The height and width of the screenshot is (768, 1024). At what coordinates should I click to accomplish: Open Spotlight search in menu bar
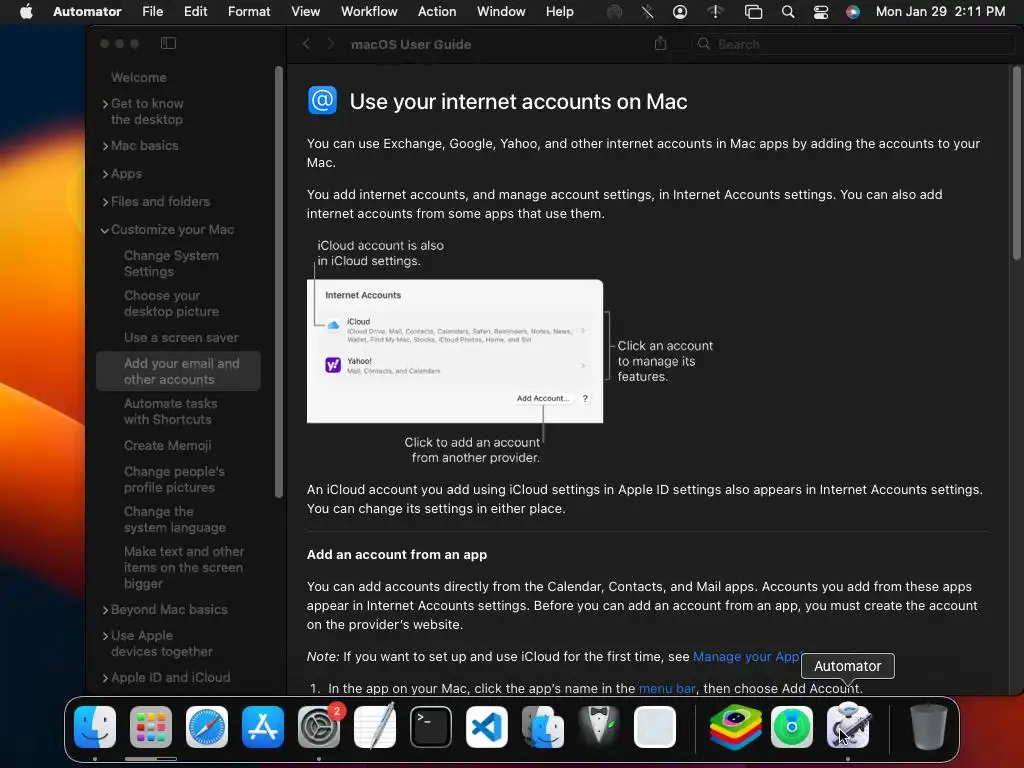788,11
